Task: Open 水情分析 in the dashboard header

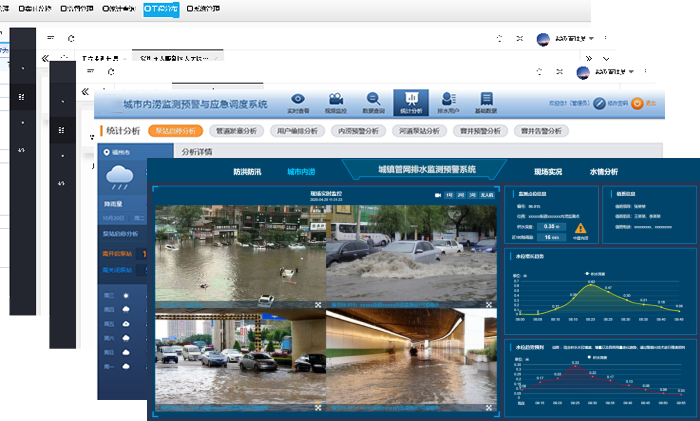Action: click(x=604, y=172)
